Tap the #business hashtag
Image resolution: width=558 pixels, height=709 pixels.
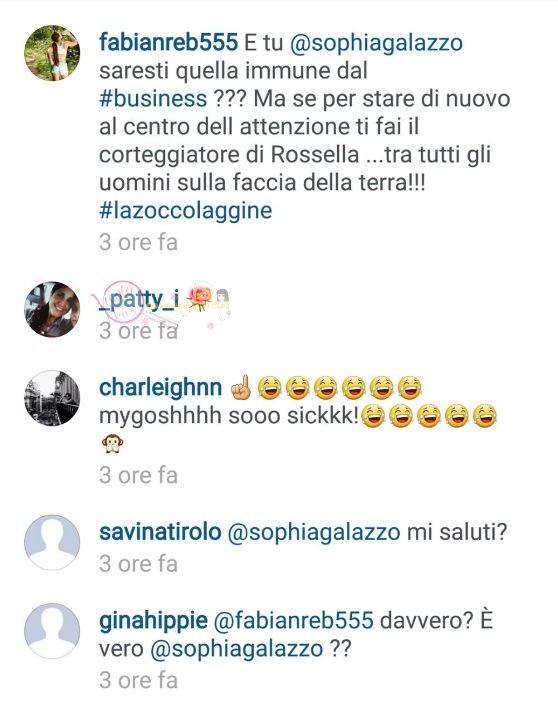click(x=153, y=99)
